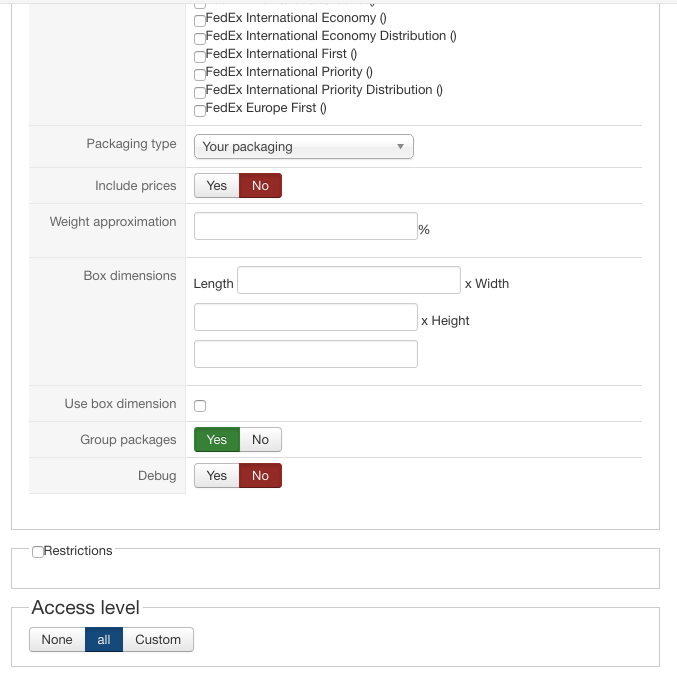Check FedEx International Priority Distribution
Screen dimensions: 677x693
pyautogui.click(x=200, y=92)
